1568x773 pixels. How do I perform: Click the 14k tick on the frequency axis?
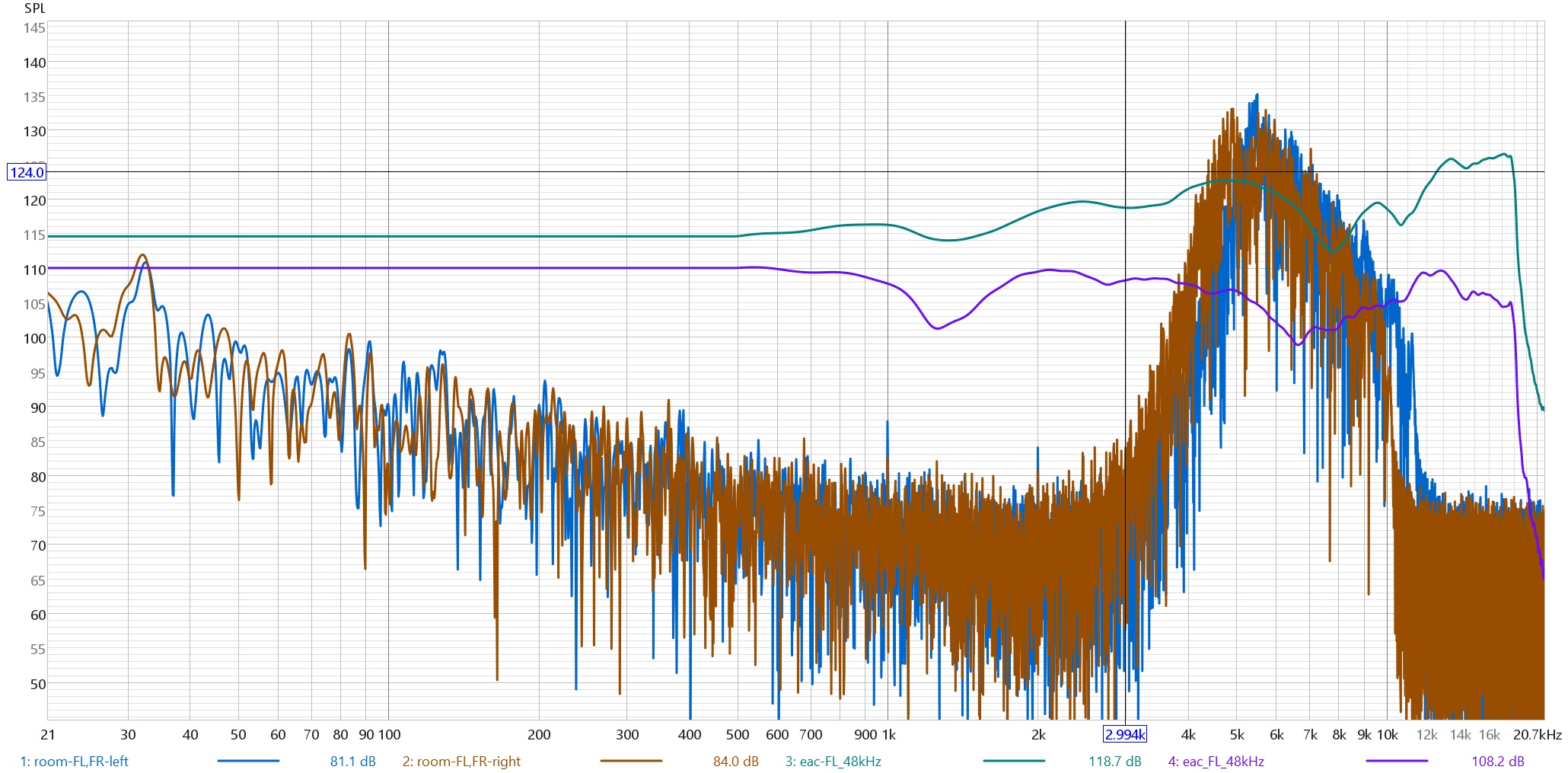coord(1460,734)
